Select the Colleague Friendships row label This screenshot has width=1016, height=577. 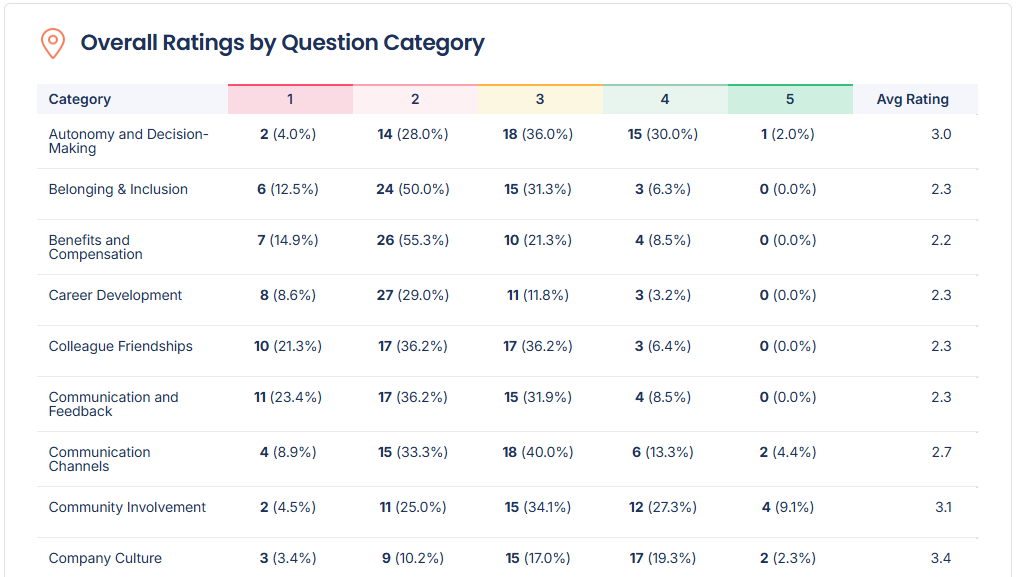(x=120, y=346)
